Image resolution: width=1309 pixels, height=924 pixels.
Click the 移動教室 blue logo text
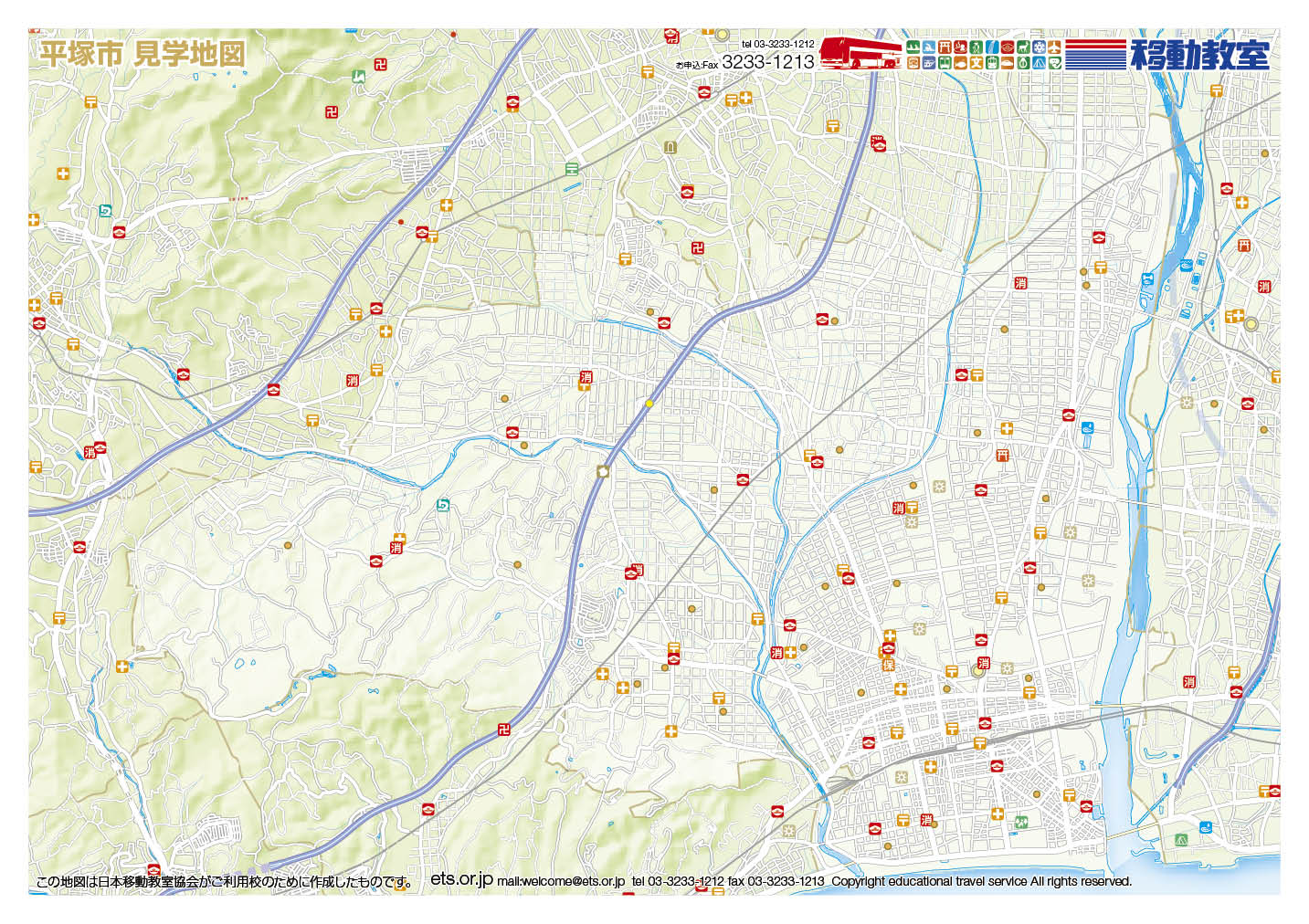(1199, 54)
